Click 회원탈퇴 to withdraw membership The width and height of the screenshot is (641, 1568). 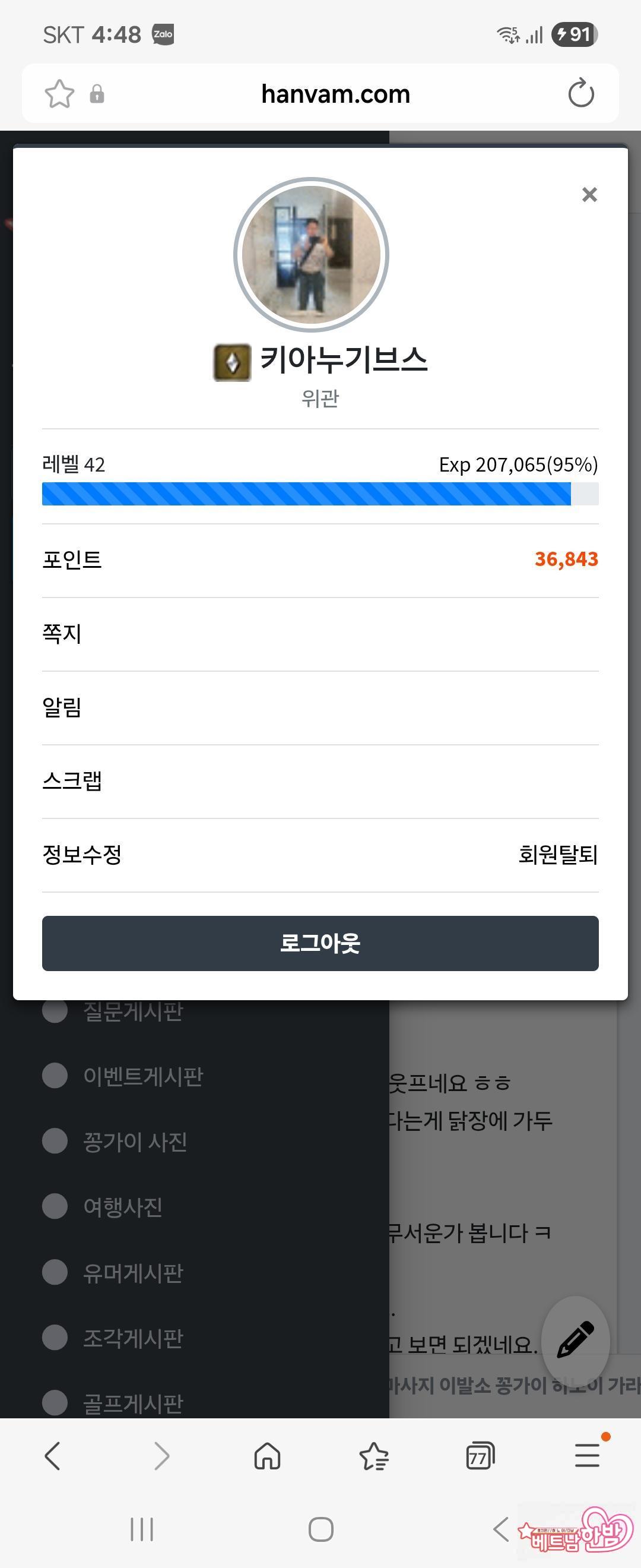tap(558, 855)
